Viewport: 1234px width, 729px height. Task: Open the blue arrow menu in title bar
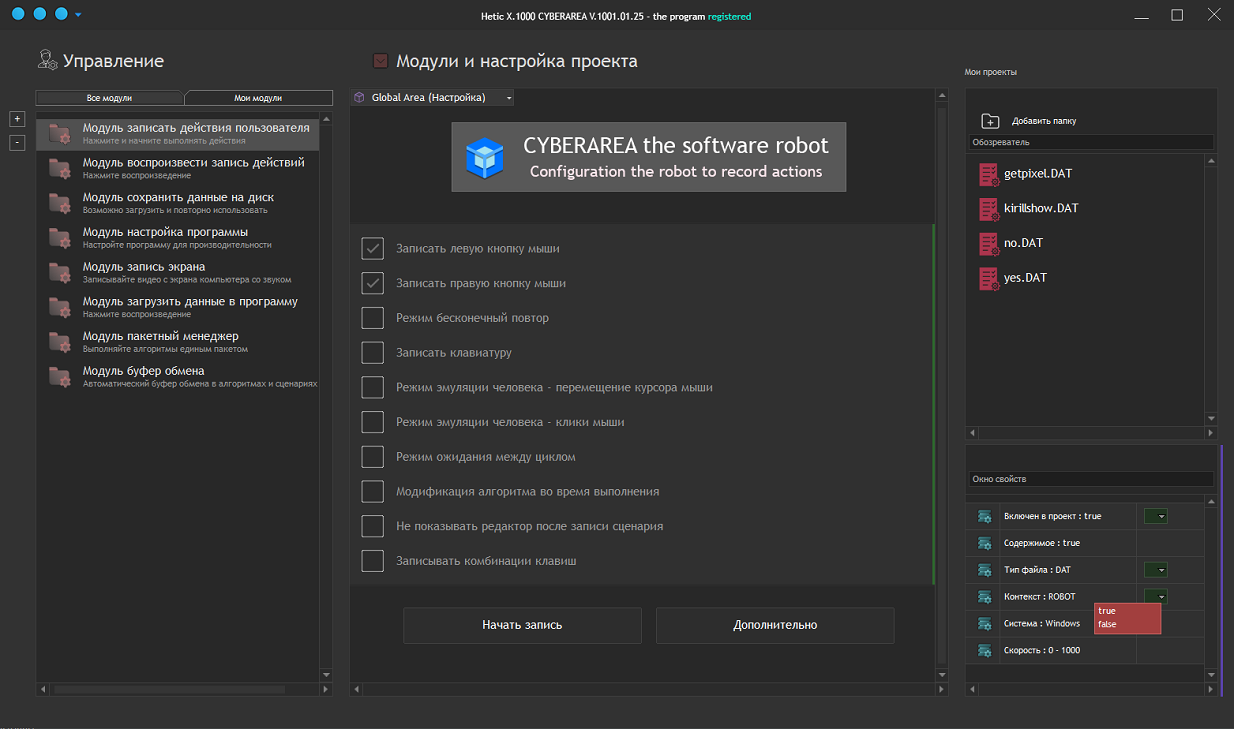[x=78, y=15]
